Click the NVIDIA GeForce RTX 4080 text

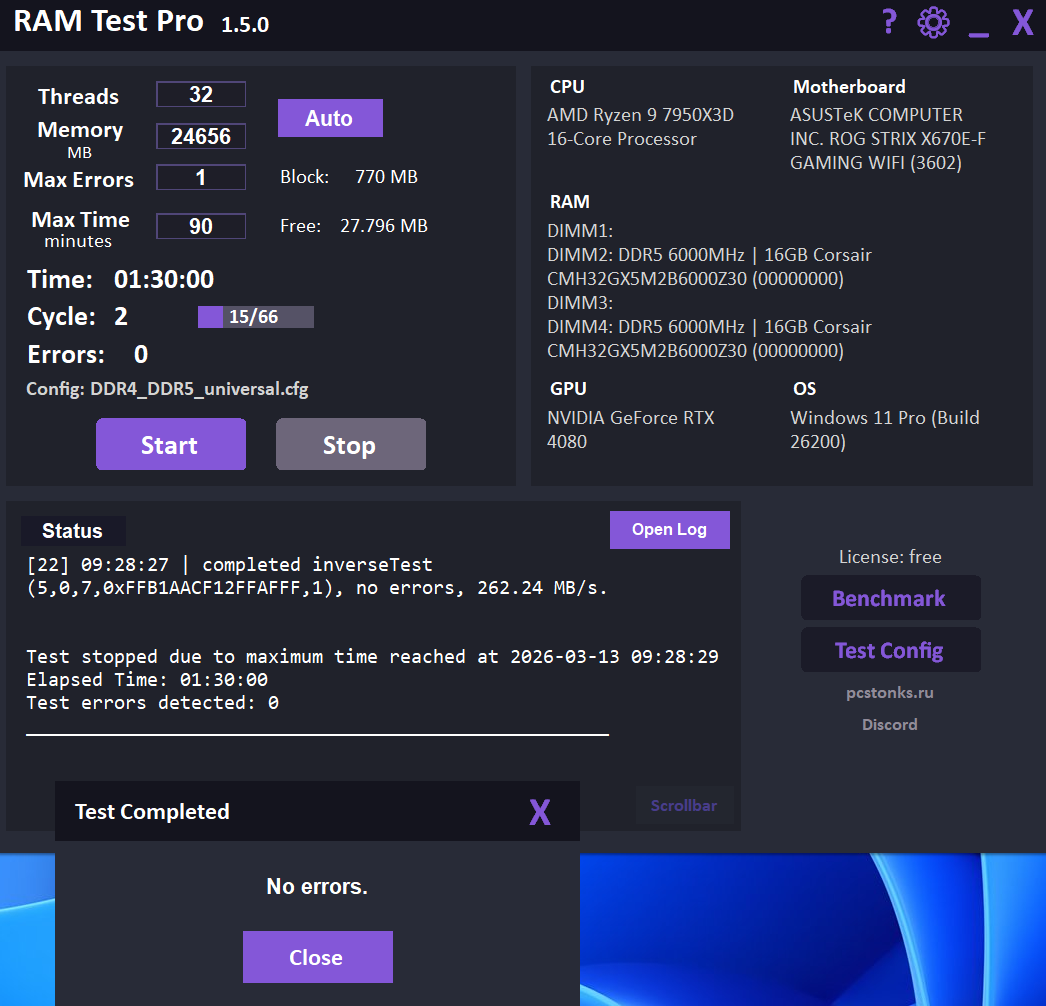(630, 430)
